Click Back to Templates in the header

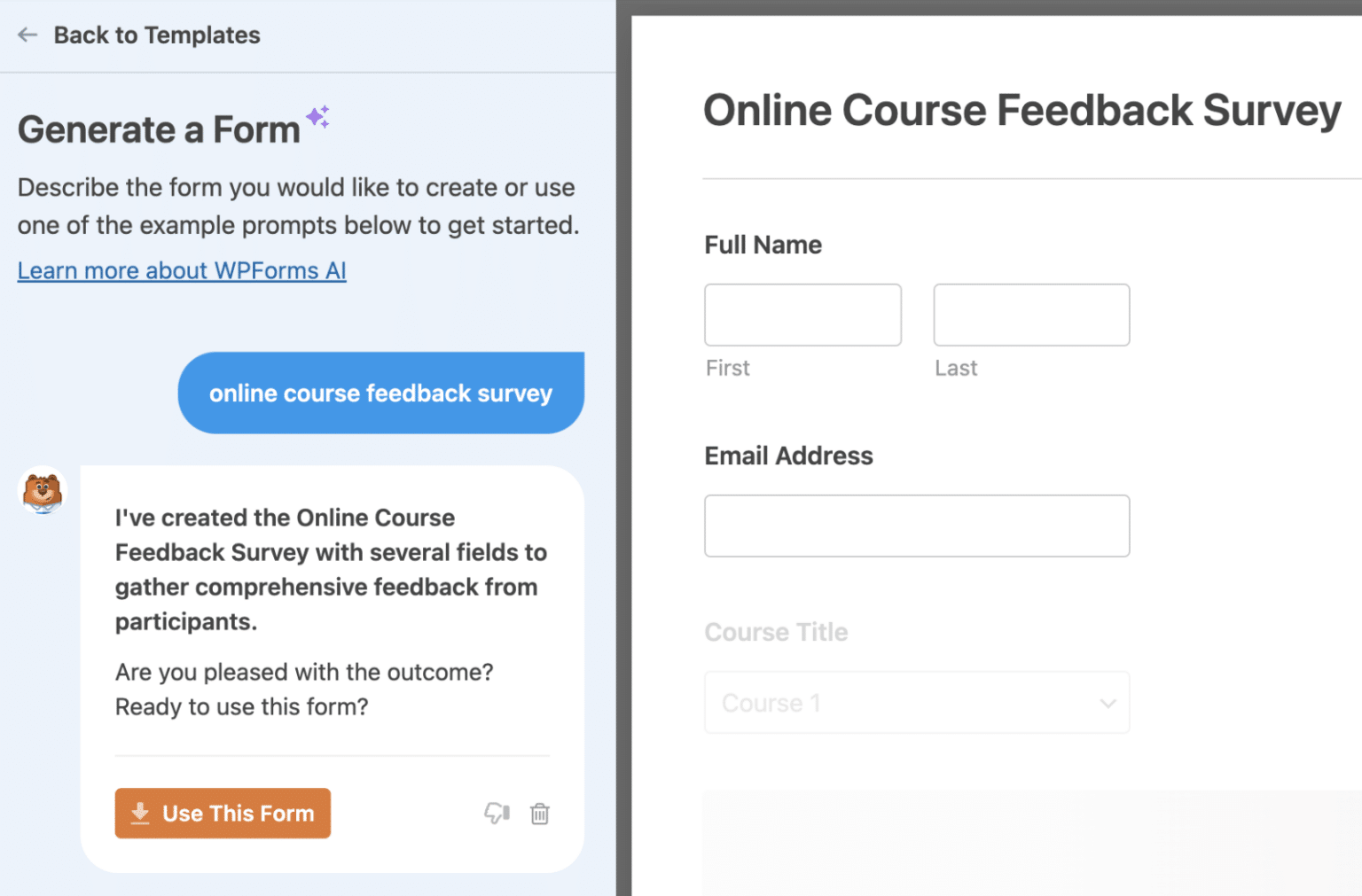coord(157,35)
